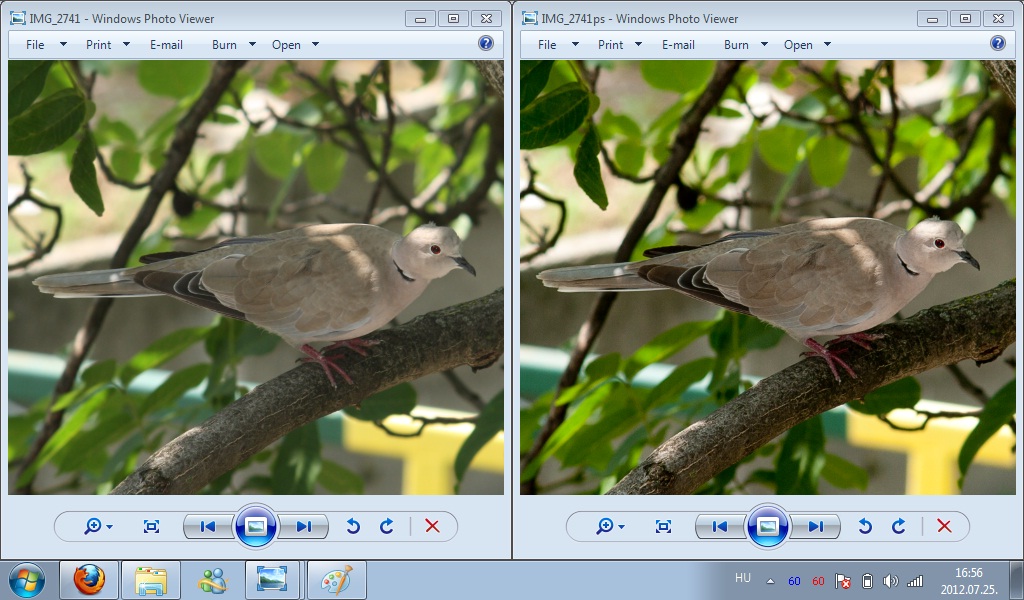1024x600 pixels.
Task: Expand Print dropdown arrow in IMG_2741ps window
Action: point(639,44)
